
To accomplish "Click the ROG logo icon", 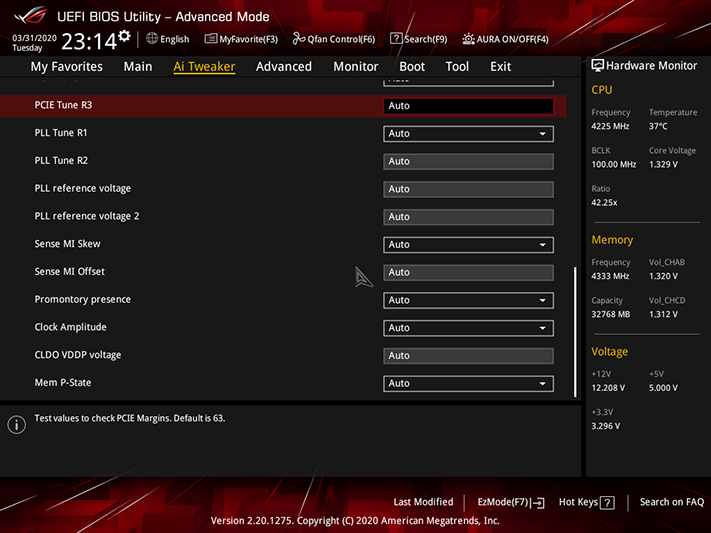I will [31, 16].
